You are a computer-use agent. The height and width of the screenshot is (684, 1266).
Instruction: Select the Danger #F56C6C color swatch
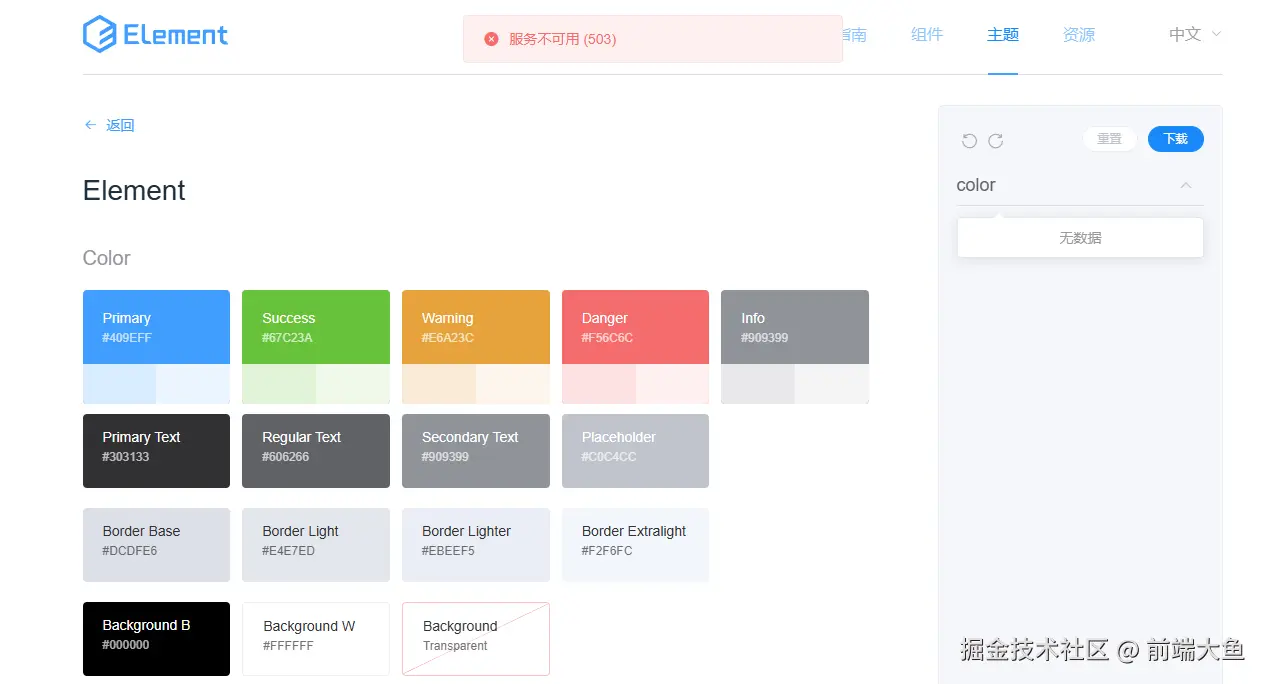click(x=635, y=327)
